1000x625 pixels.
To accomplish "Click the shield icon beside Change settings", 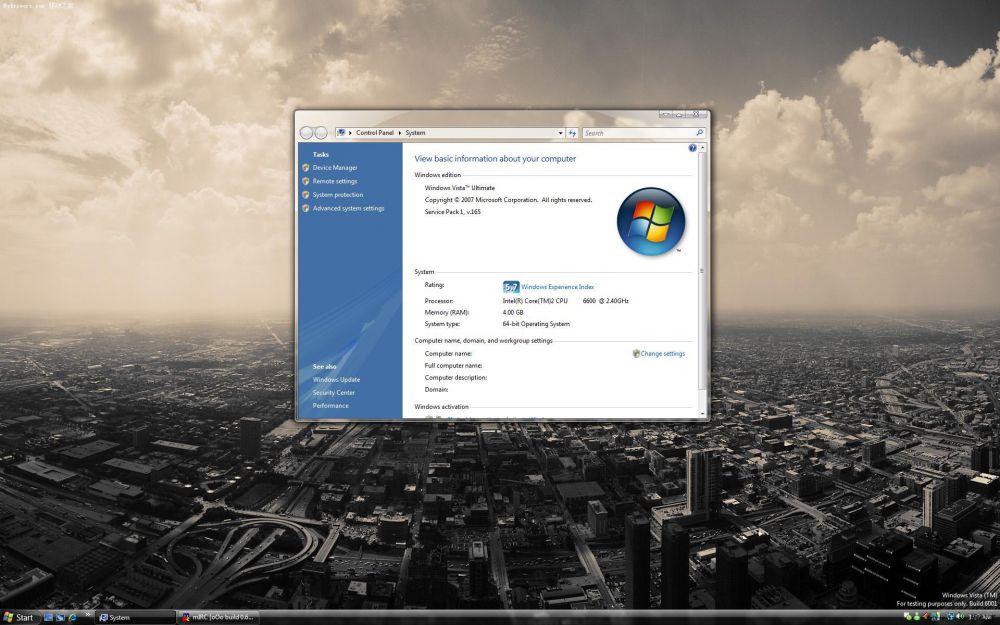I will click(636, 353).
